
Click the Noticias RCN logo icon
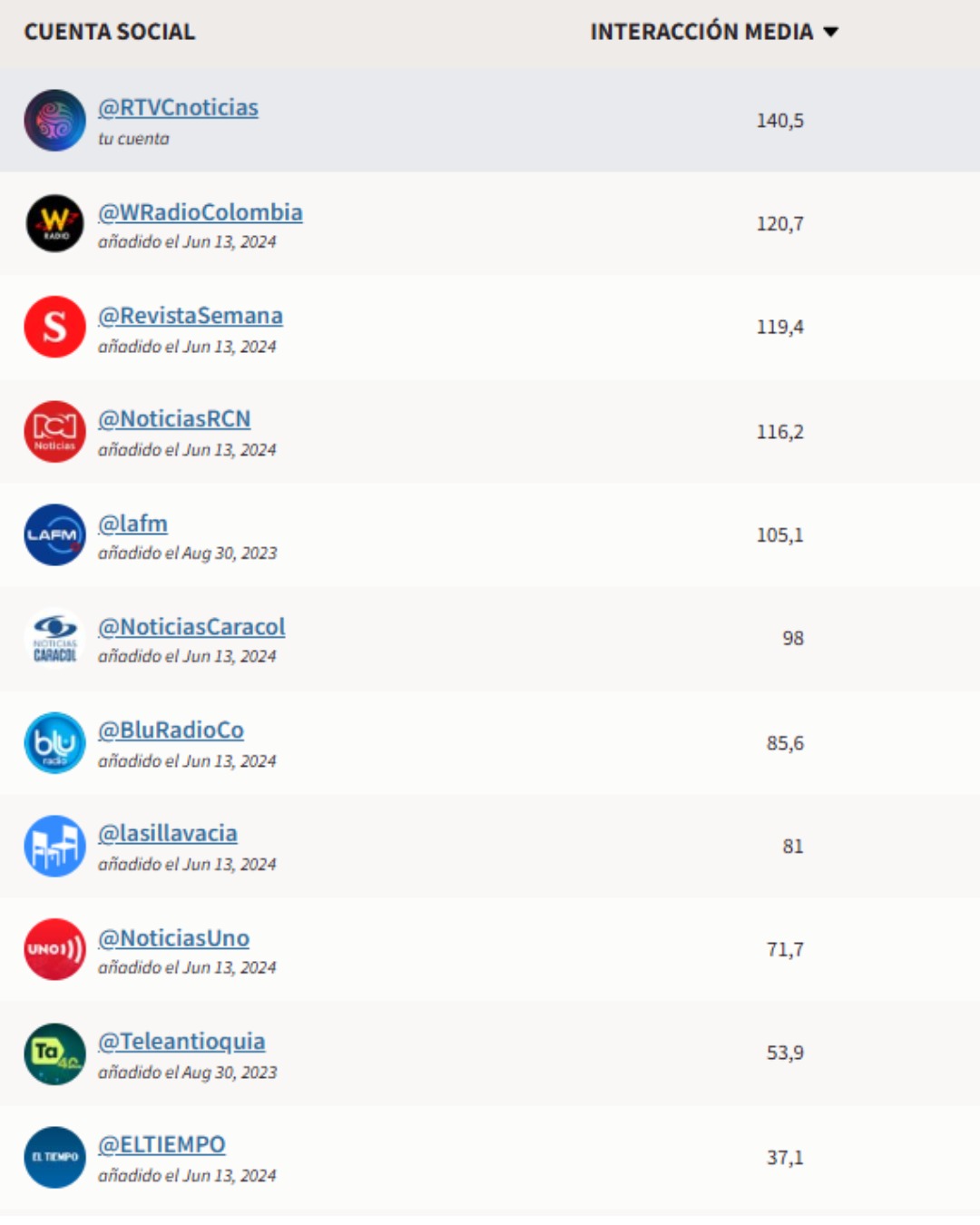[x=54, y=431]
